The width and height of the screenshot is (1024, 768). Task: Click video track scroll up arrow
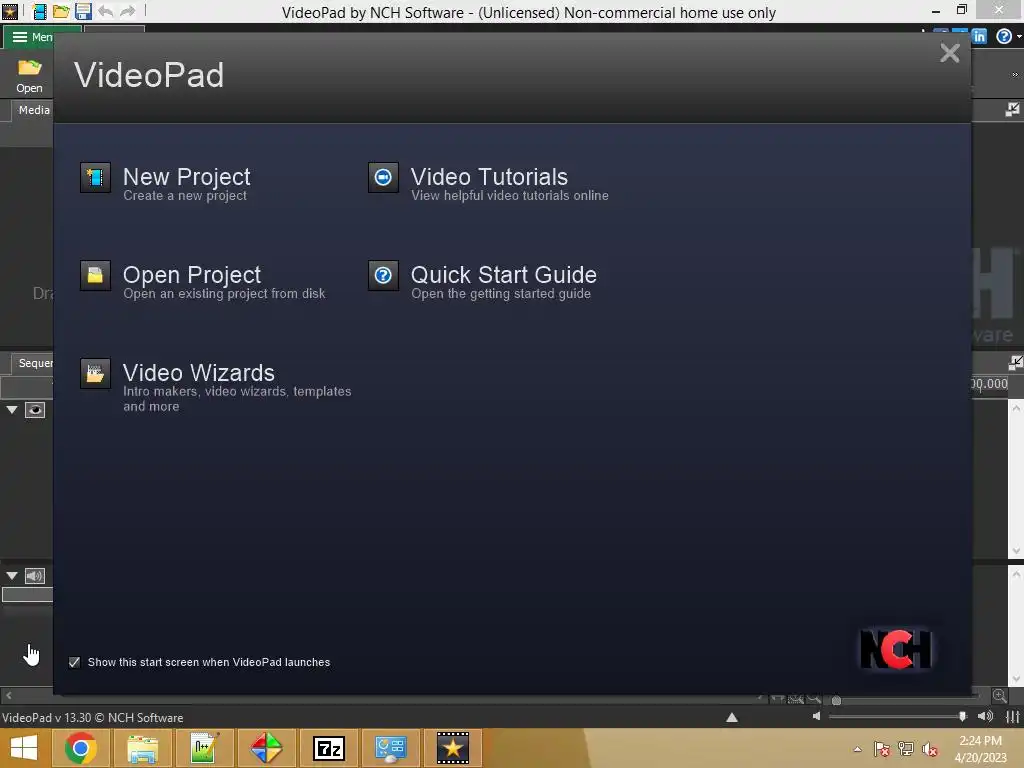(1016, 408)
